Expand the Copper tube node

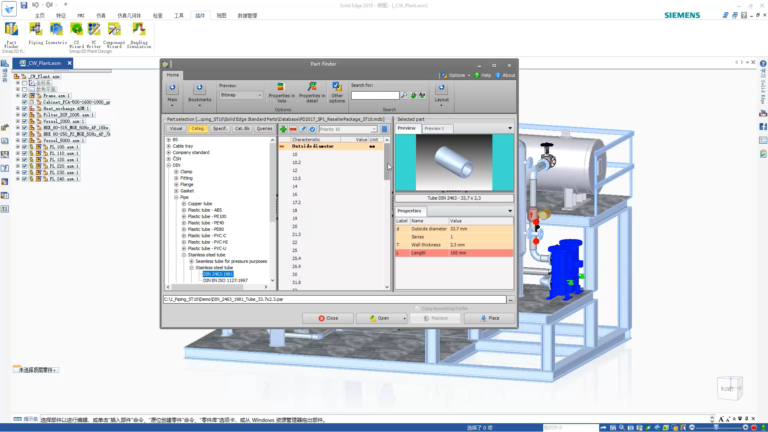click(184, 204)
